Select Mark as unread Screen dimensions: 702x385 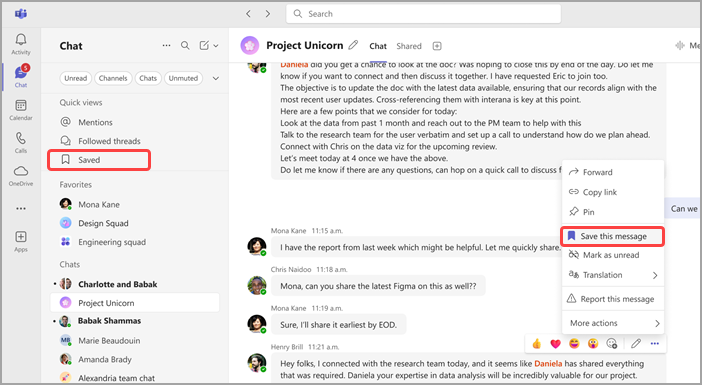pos(612,255)
